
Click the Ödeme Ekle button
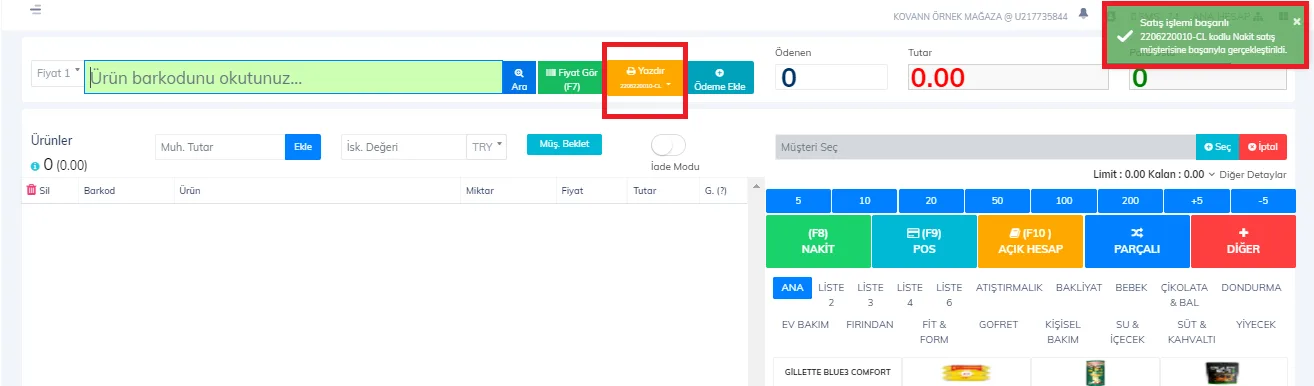click(x=719, y=78)
